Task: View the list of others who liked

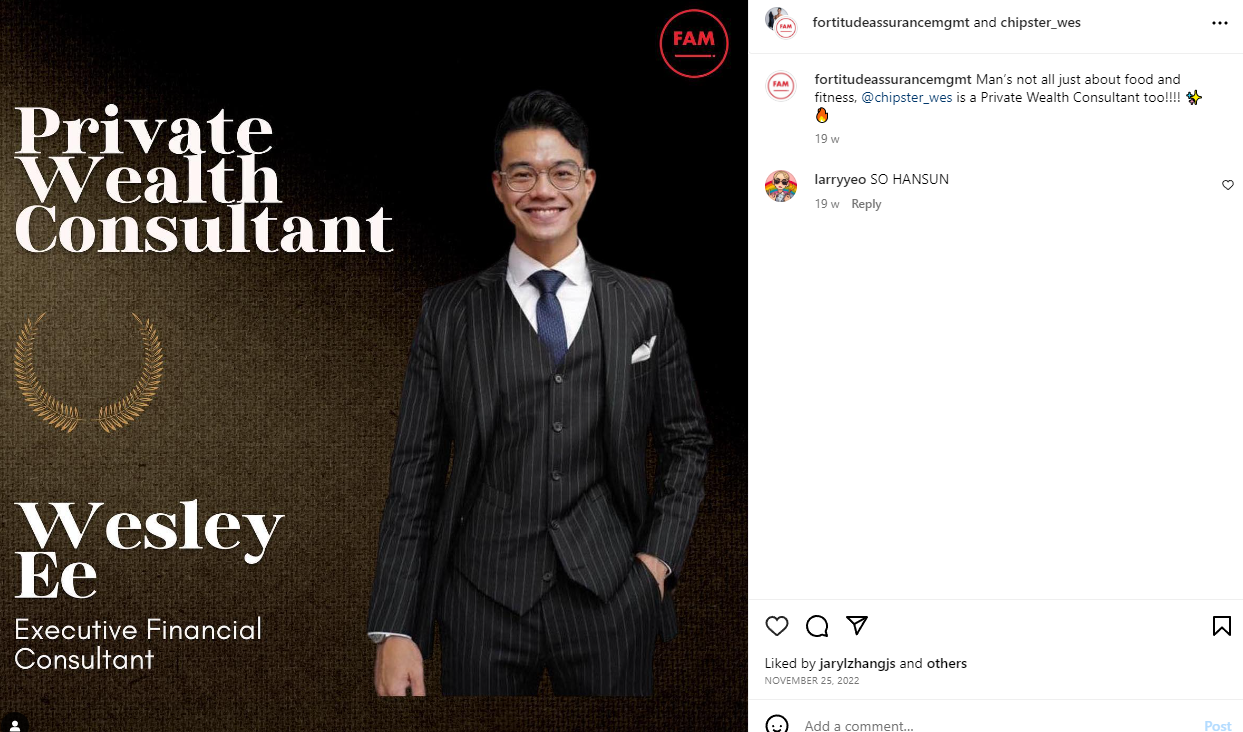Action: pyautogui.click(x=947, y=663)
